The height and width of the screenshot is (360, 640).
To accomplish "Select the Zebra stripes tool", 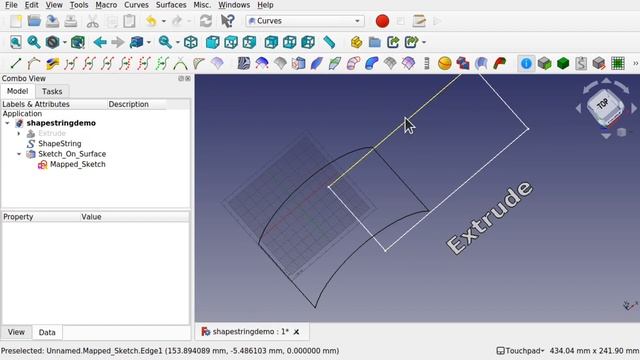I will click(244, 63).
